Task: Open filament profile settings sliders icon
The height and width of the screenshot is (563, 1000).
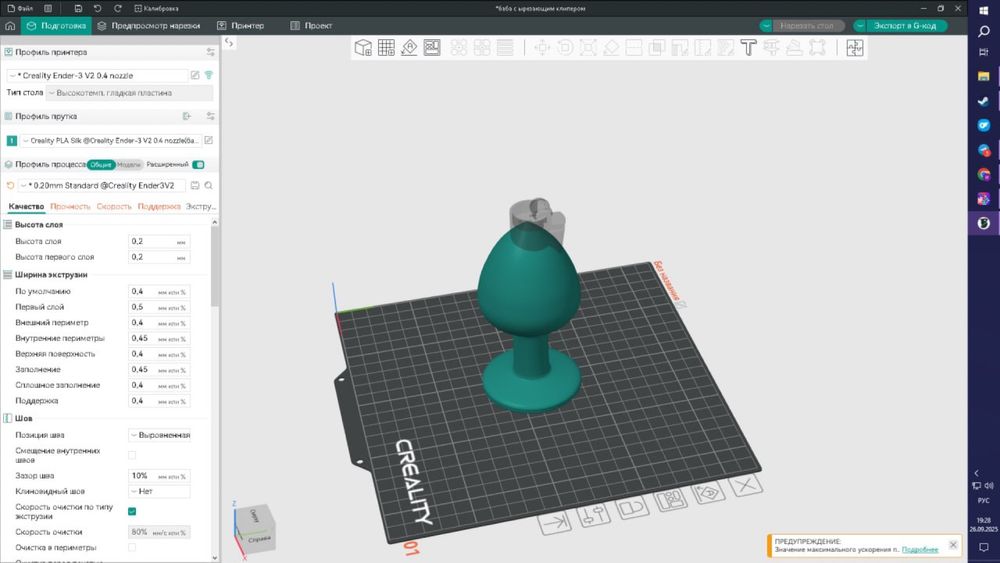Action: [210, 116]
